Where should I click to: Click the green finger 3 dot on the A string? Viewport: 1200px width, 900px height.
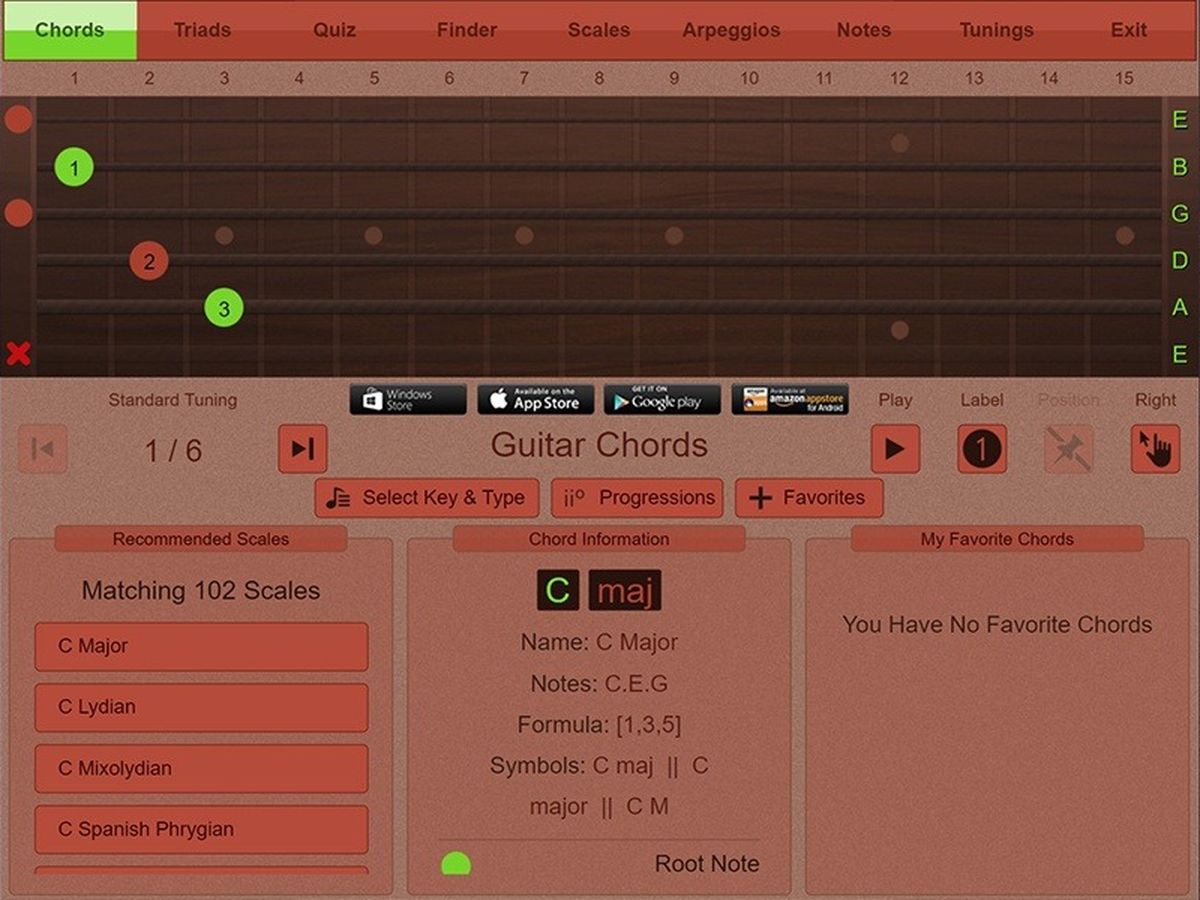[224, 309]
